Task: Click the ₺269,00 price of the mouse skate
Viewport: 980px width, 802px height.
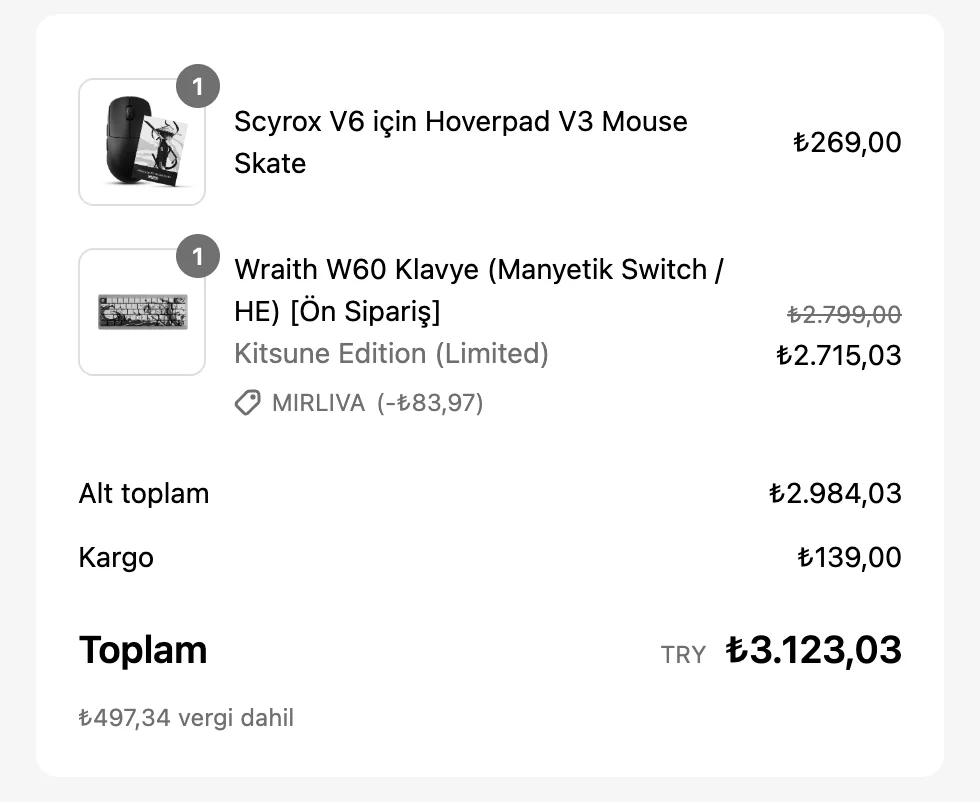Action: [x=849, y=142]
